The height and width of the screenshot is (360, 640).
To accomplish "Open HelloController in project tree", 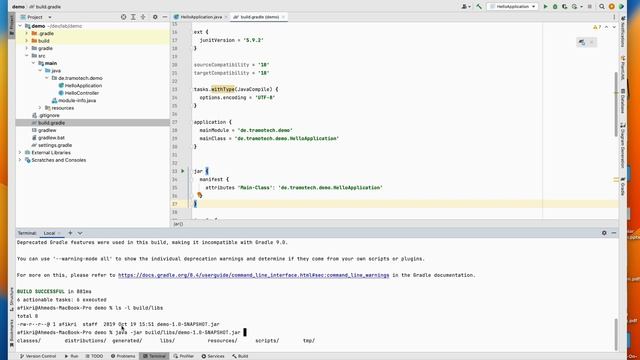I will point(82,93).
